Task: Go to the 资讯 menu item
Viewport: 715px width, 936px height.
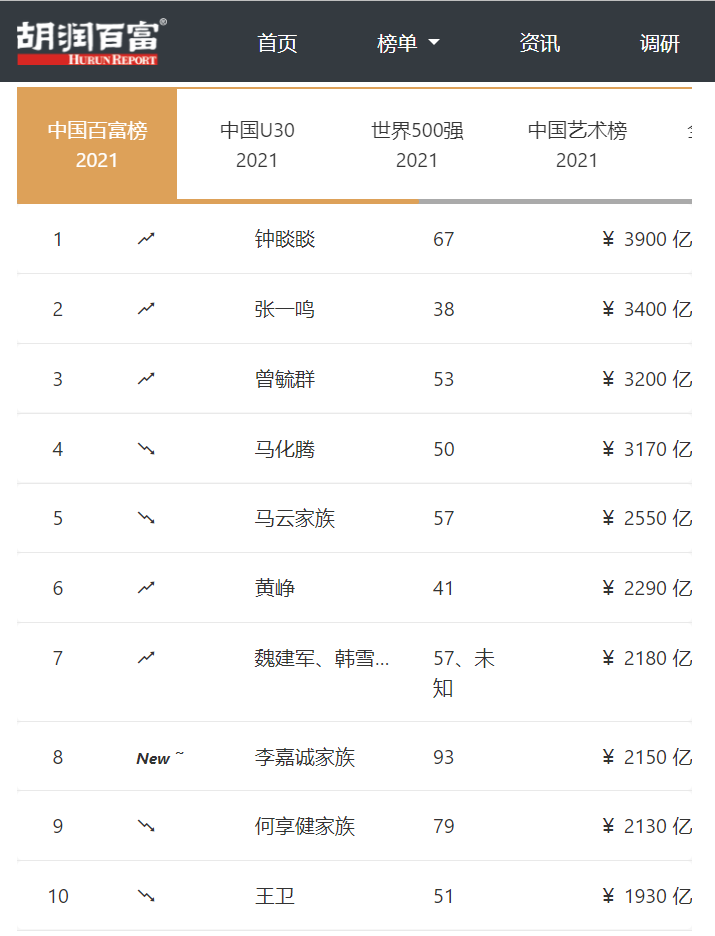Action: click(x=539, y=43)
